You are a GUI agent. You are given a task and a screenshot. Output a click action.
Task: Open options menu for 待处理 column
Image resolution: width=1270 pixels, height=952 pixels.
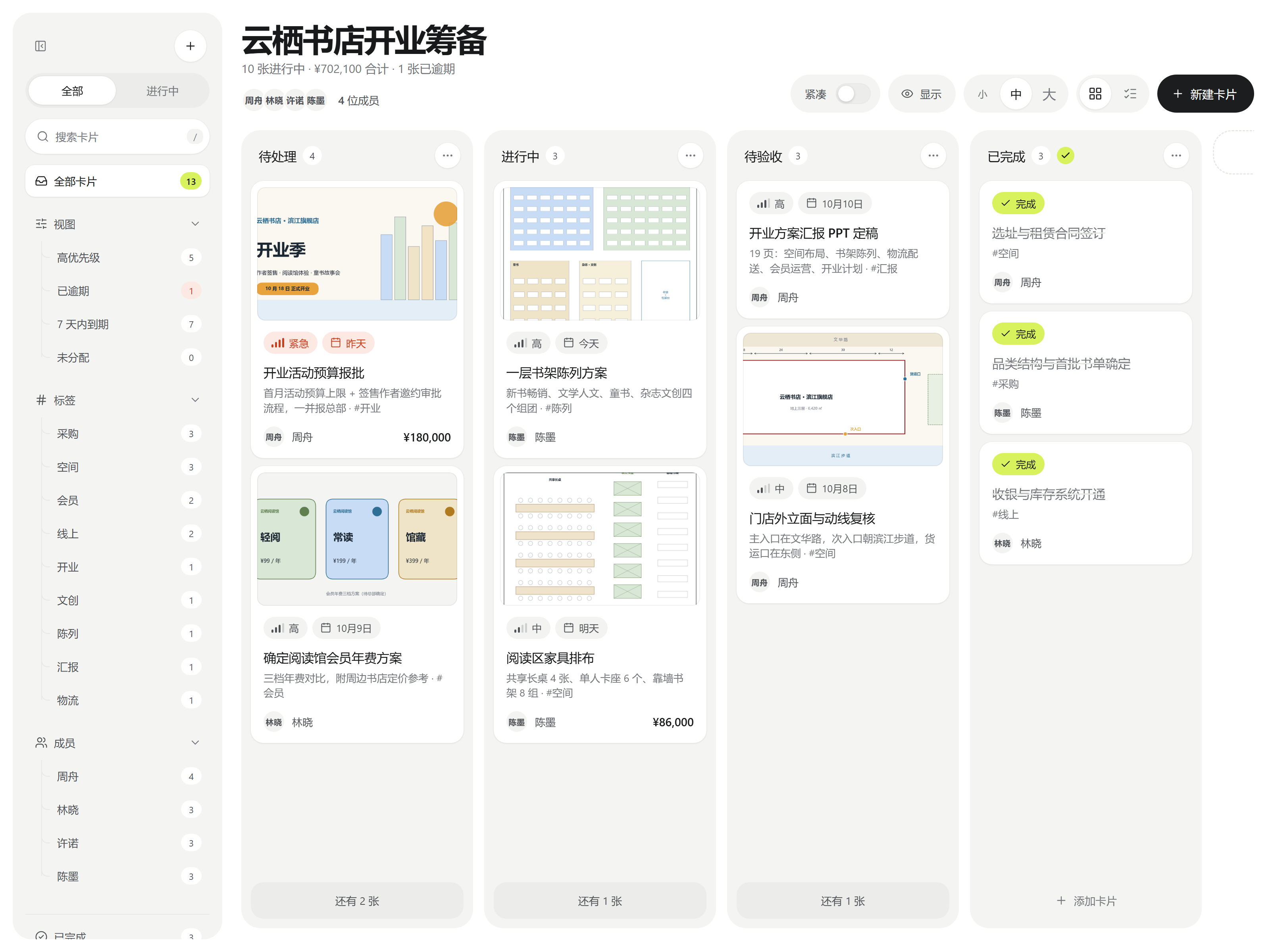[447, 155]
